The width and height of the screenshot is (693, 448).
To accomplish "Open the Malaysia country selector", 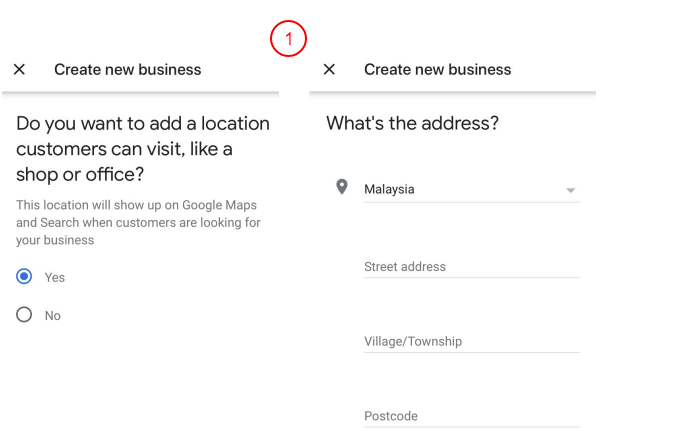I will pyautogui.click(x=460, y=189).
